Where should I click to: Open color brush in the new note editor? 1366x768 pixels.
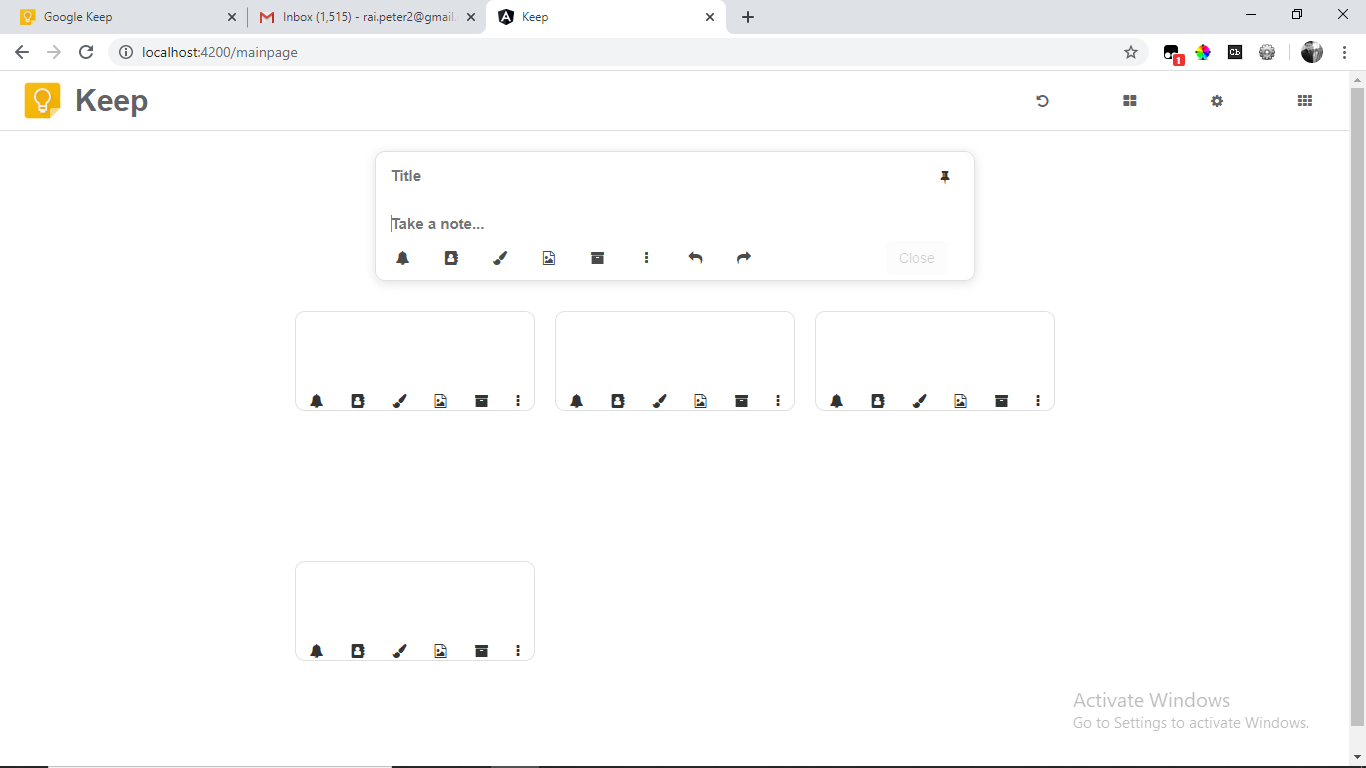click(500, 258)
